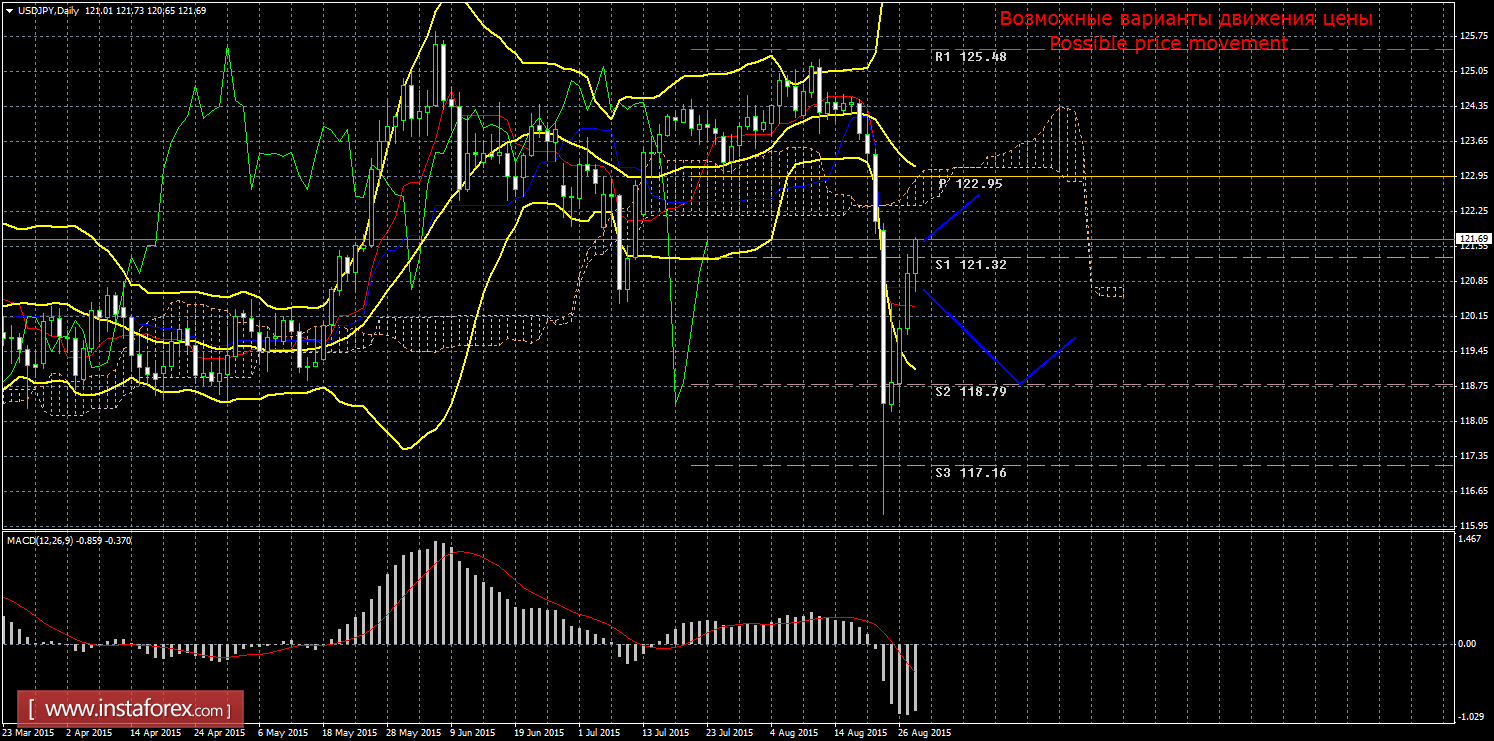The width and height of the screenshot is (1494, 741).
Task: Click the USDJPY,Daily chart title
Action: pos(48,10)
